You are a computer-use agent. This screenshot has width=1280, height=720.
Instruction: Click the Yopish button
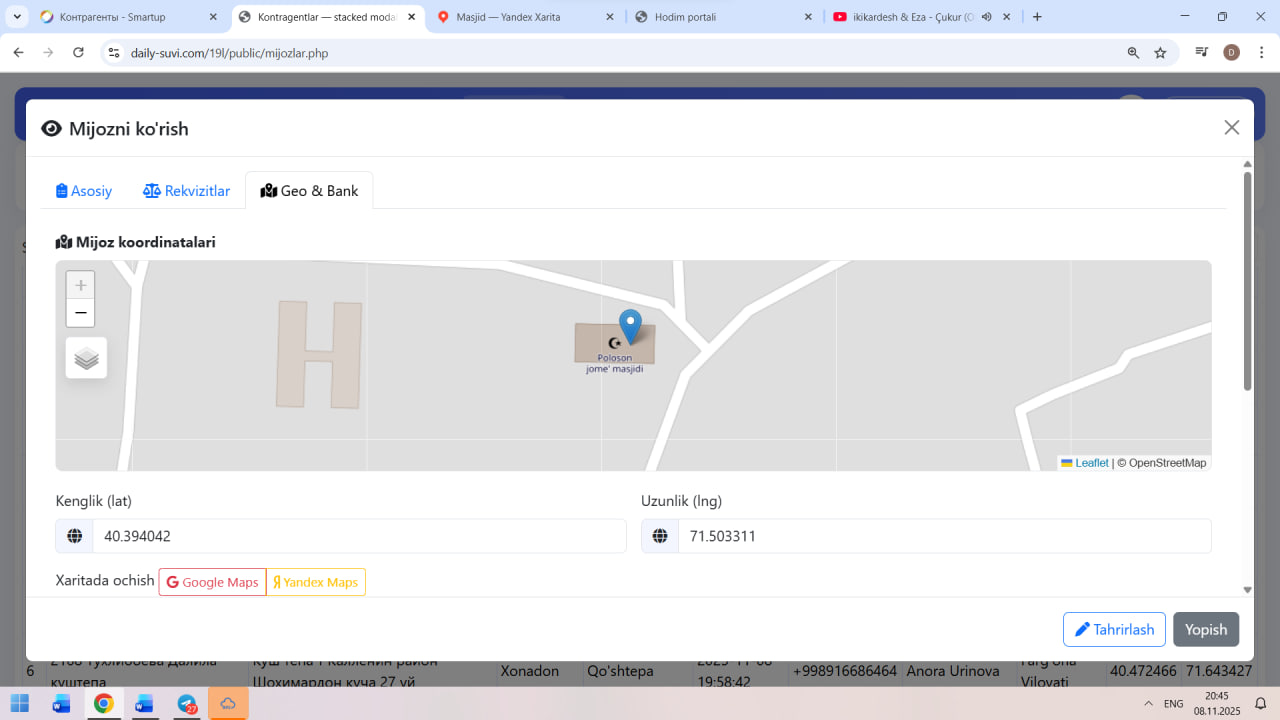[1206, 630]
